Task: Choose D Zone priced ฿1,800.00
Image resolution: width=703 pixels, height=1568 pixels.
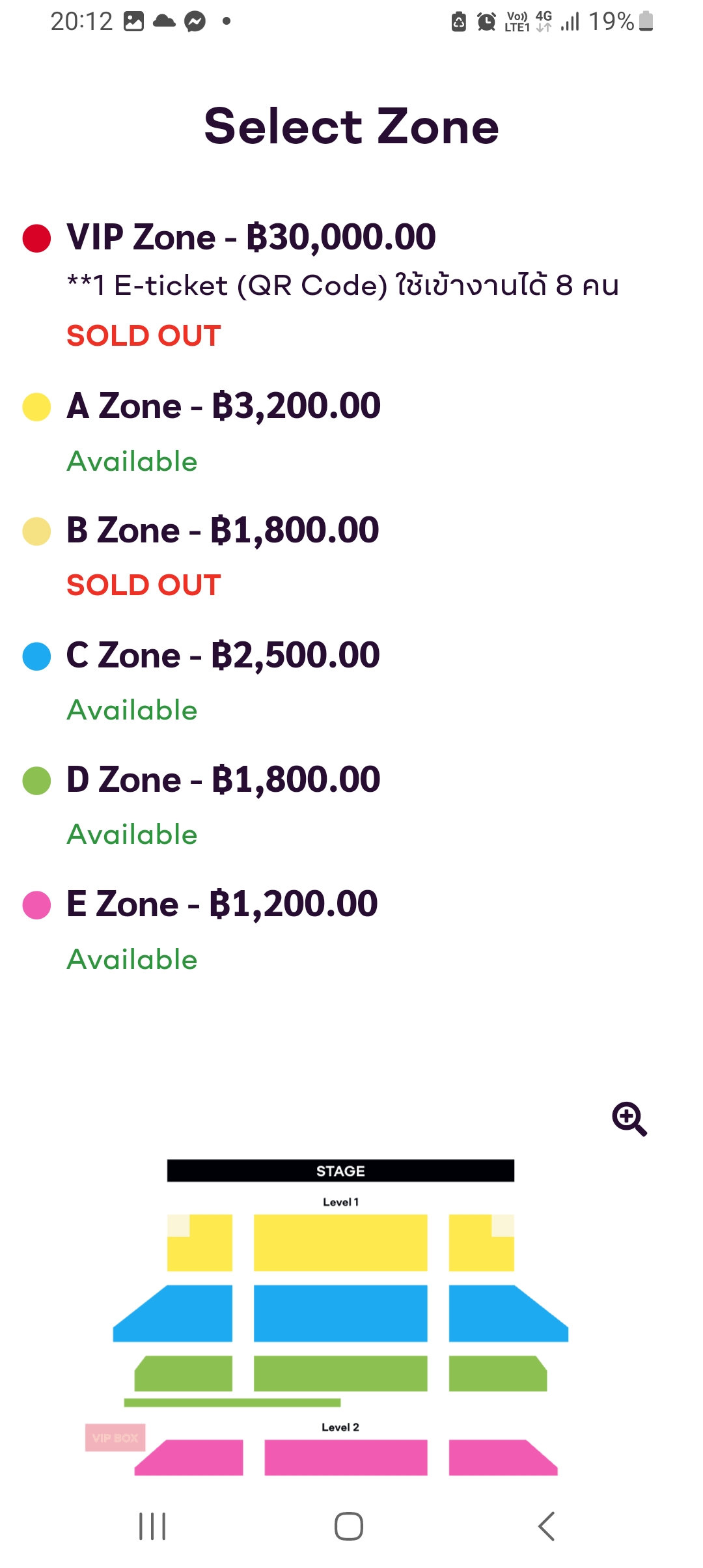Action: pos(223,780)
